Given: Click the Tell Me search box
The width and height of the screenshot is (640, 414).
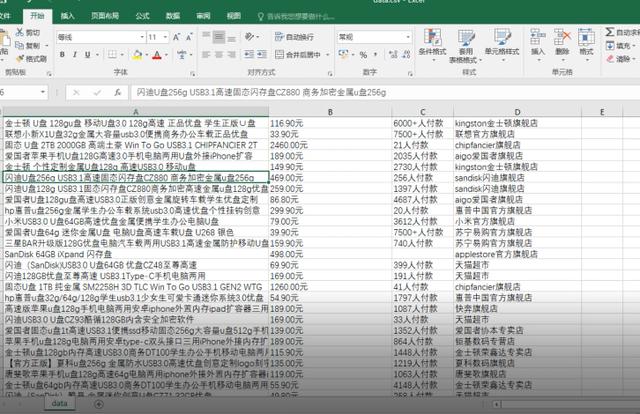Looking at the screenshot, I should [296, 17].
